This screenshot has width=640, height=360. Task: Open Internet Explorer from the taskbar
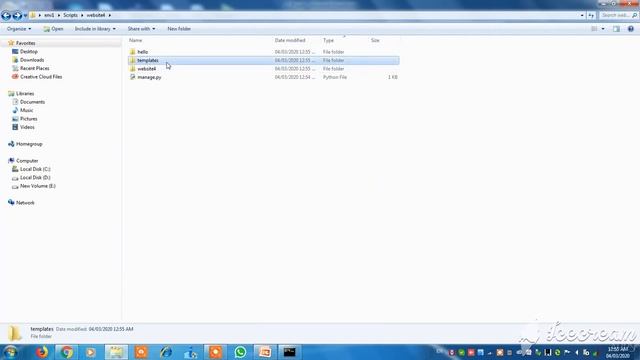tap(166, 352)
